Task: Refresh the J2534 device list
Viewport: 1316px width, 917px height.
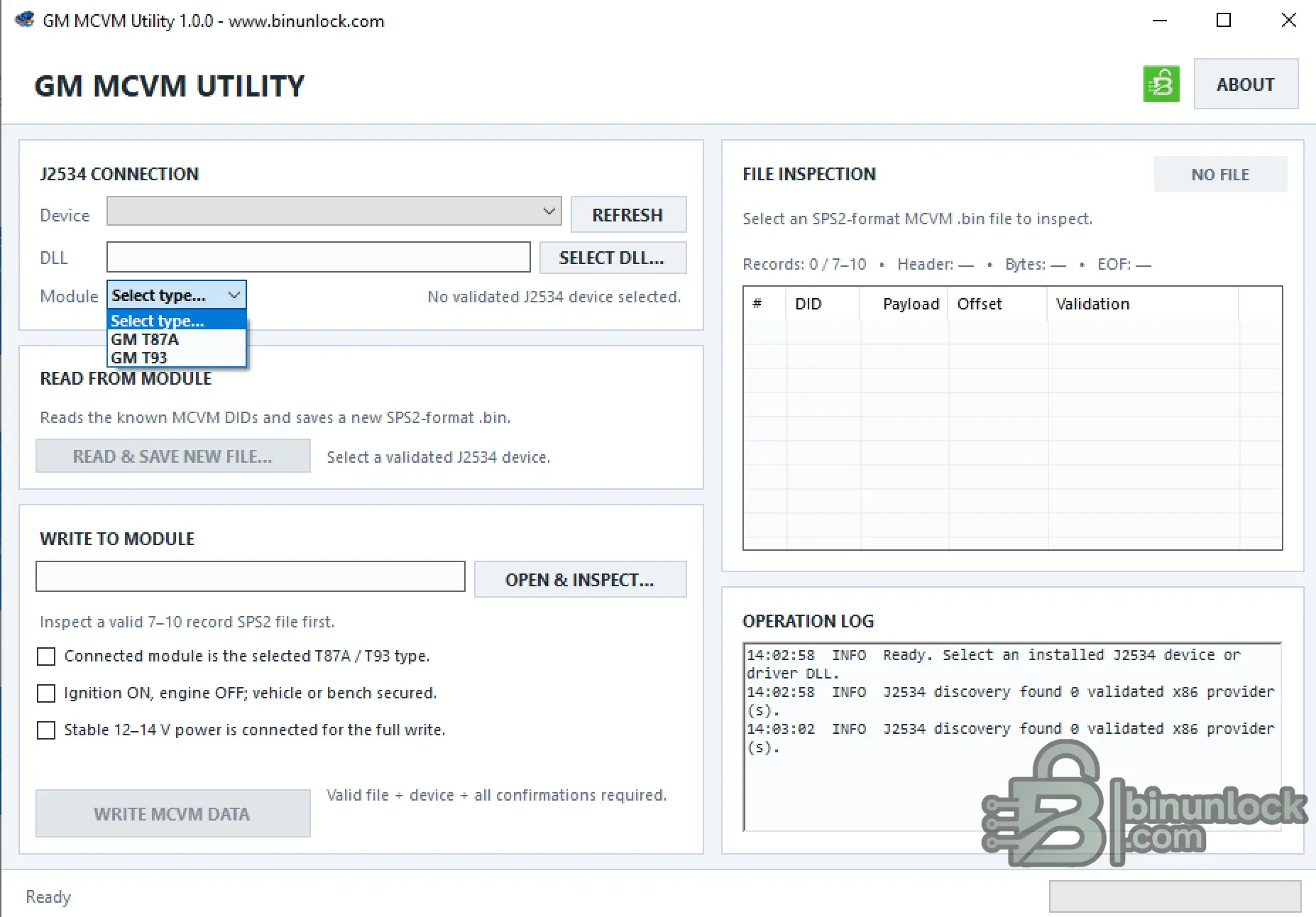Action: [x=628, y=214]
